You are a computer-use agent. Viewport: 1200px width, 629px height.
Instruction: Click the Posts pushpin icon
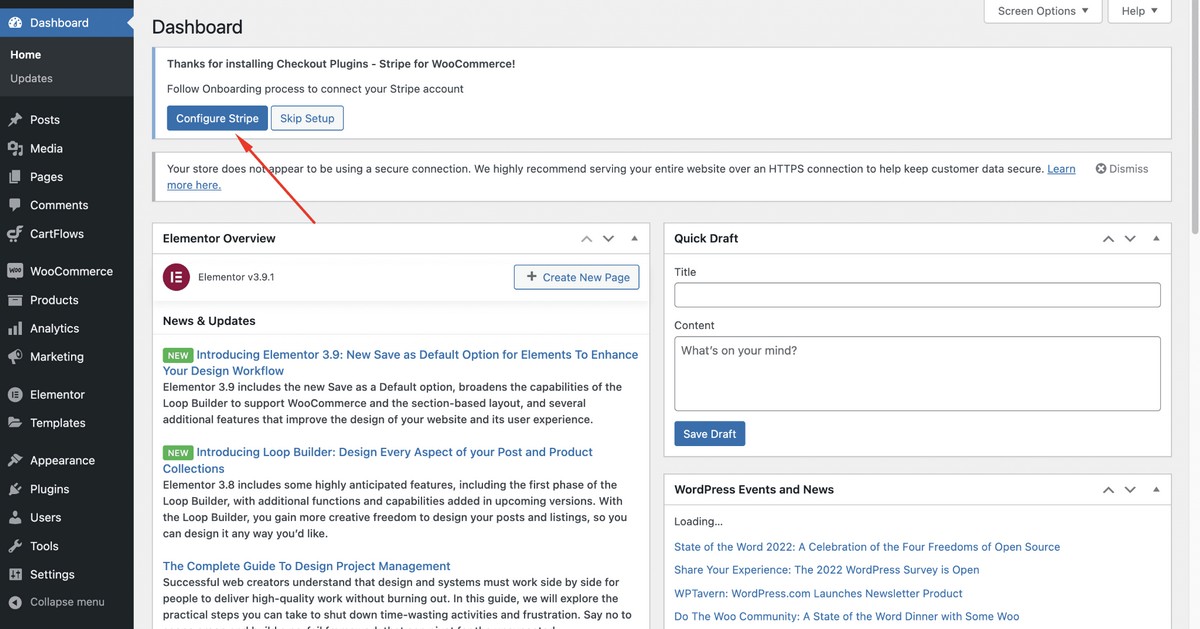[15, 119]
